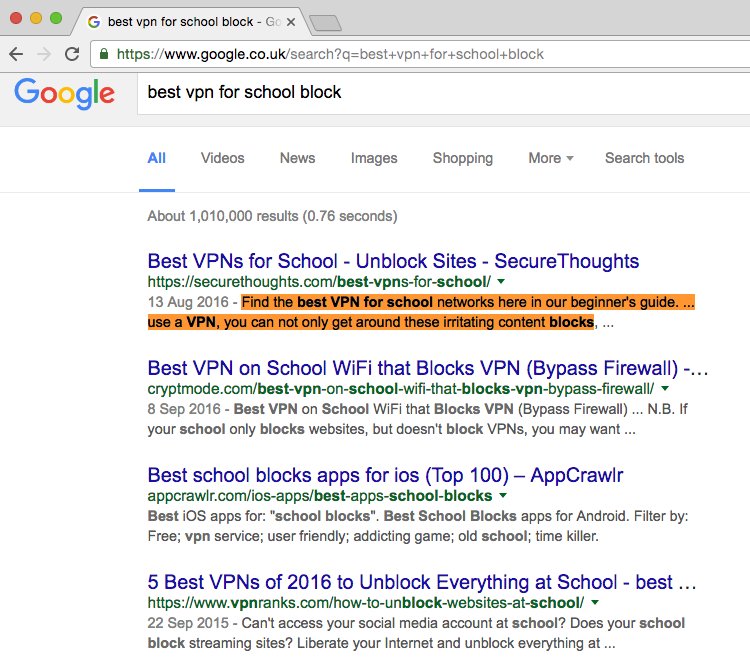Expand dropdown arrow next to vpnranks.com URL

point(595,602)
